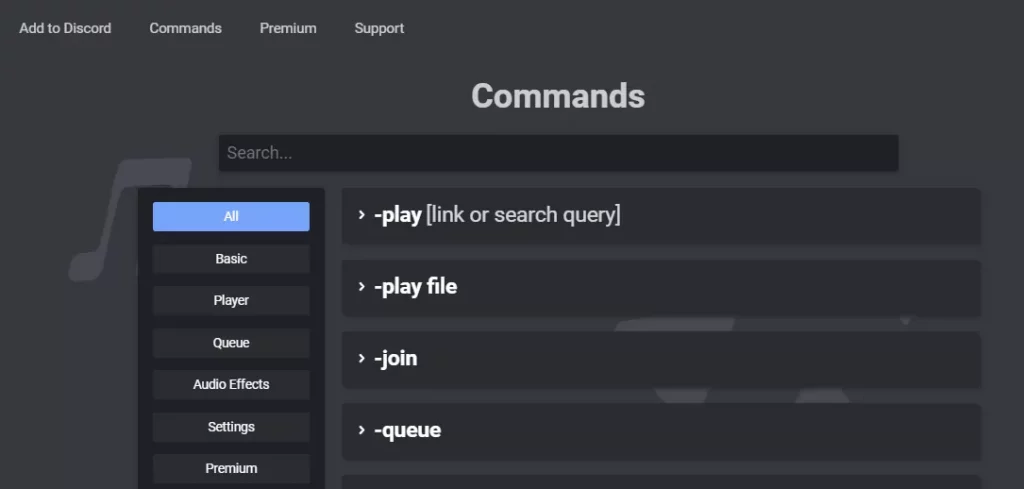Go to the Commands nav item
This screenshot has height=489, width=1024.
(185, 28)
